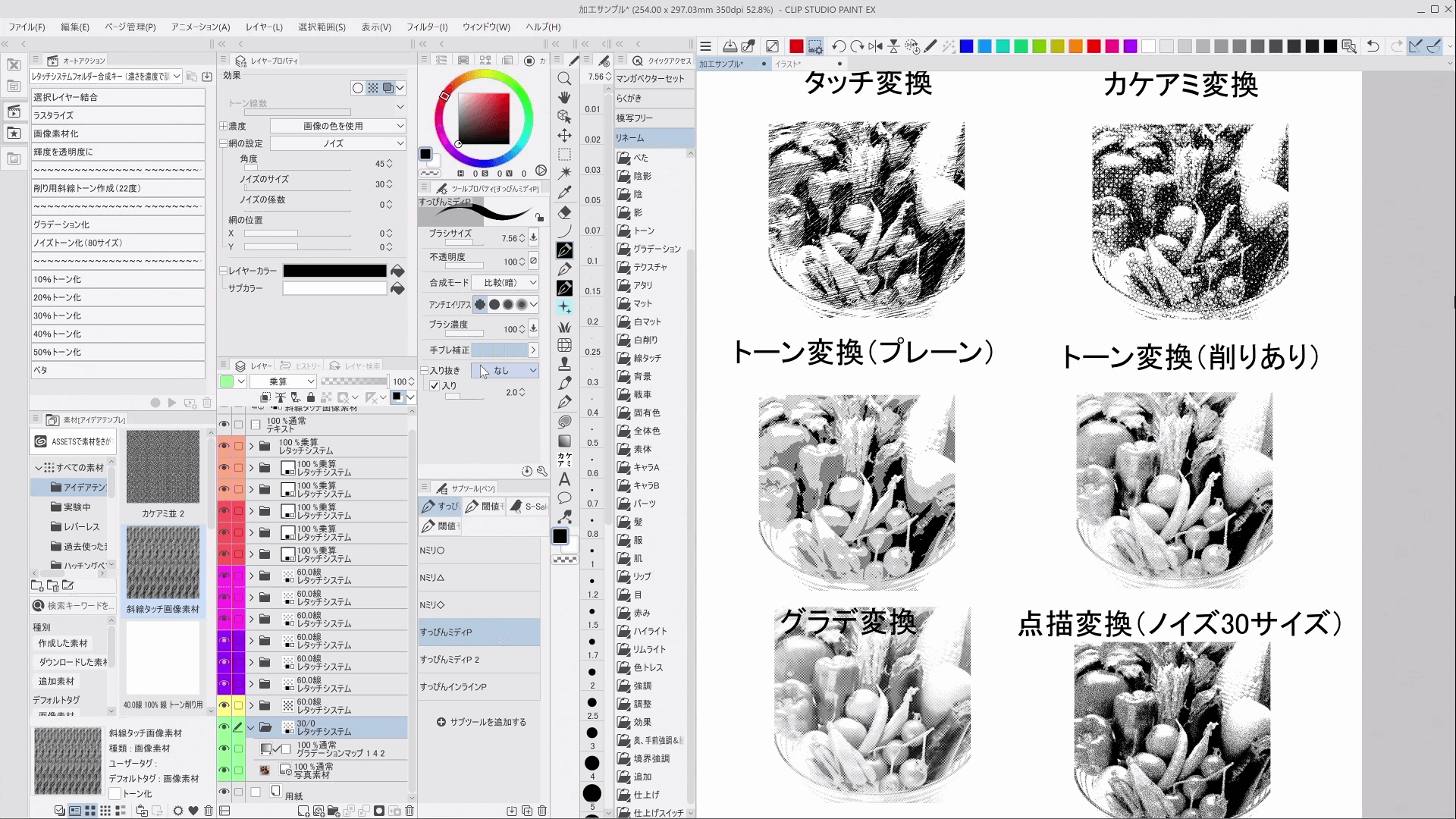Click the black レイヤーカラー swatch
1456x819 pixels.
coord(334,271)
